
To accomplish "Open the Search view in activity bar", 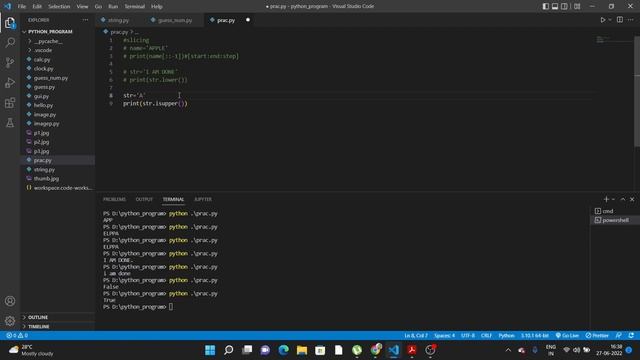I will click(10, 42).
